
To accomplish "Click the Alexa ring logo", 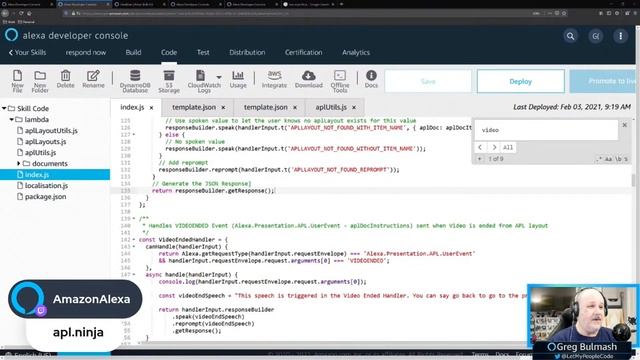I will click(11, 35).
